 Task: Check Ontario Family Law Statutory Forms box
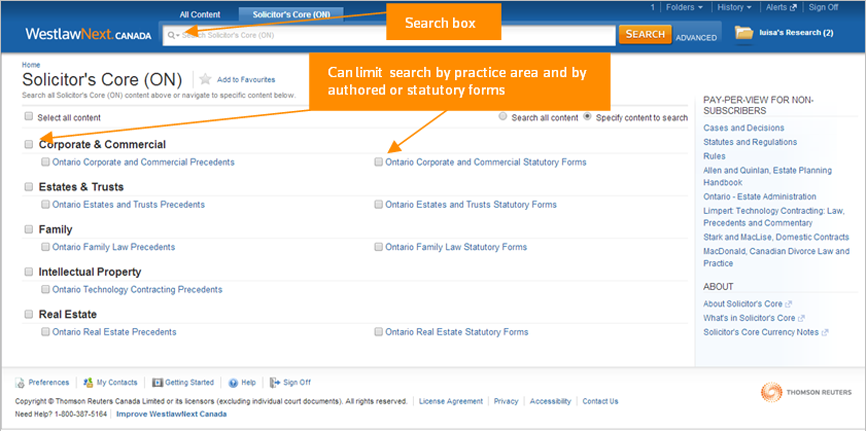click(378, 247)
